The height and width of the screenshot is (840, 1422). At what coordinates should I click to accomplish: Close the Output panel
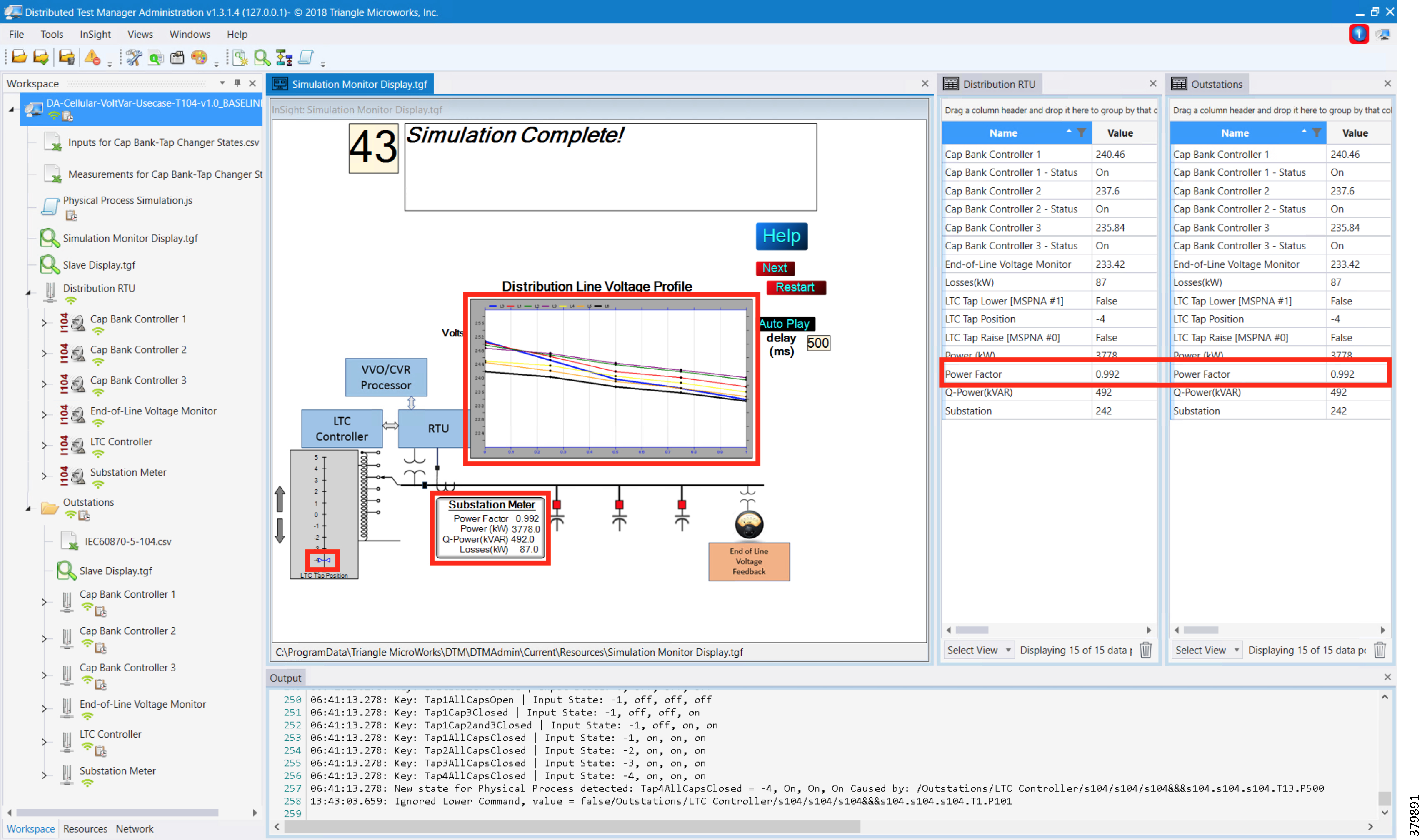pyautogui.click(x=1387, y=677)
